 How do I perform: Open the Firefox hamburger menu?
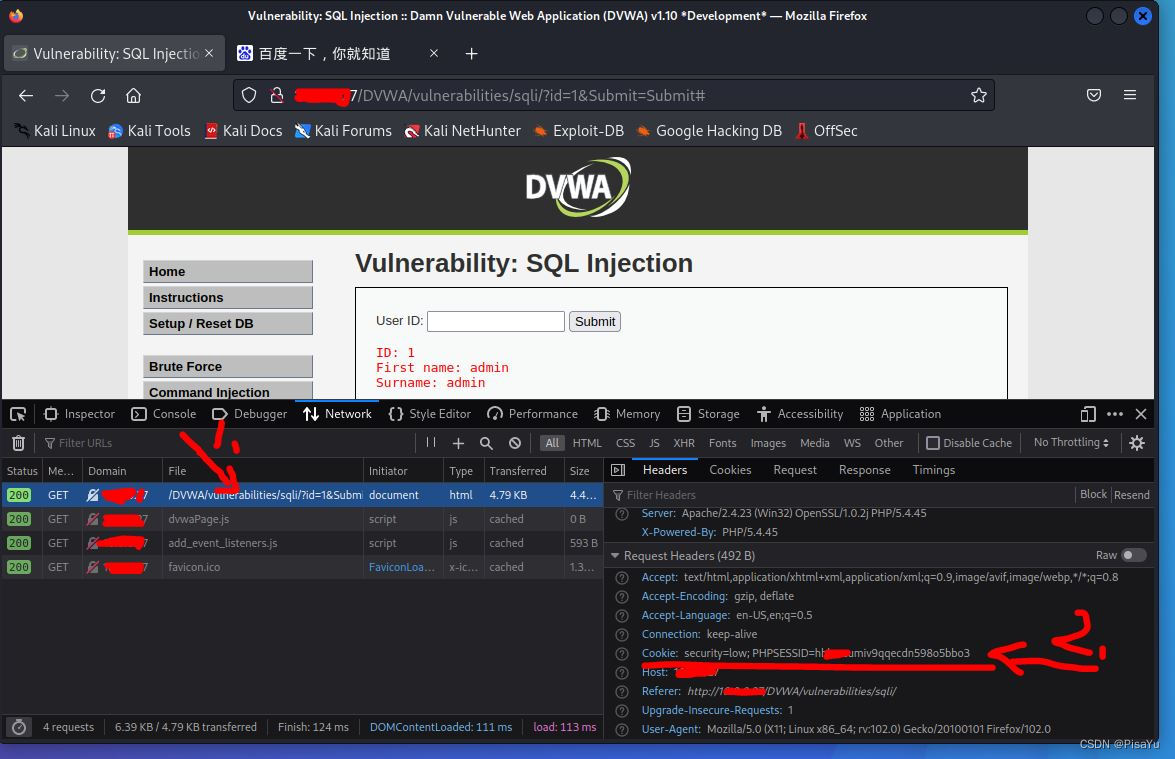(1130, 95)
